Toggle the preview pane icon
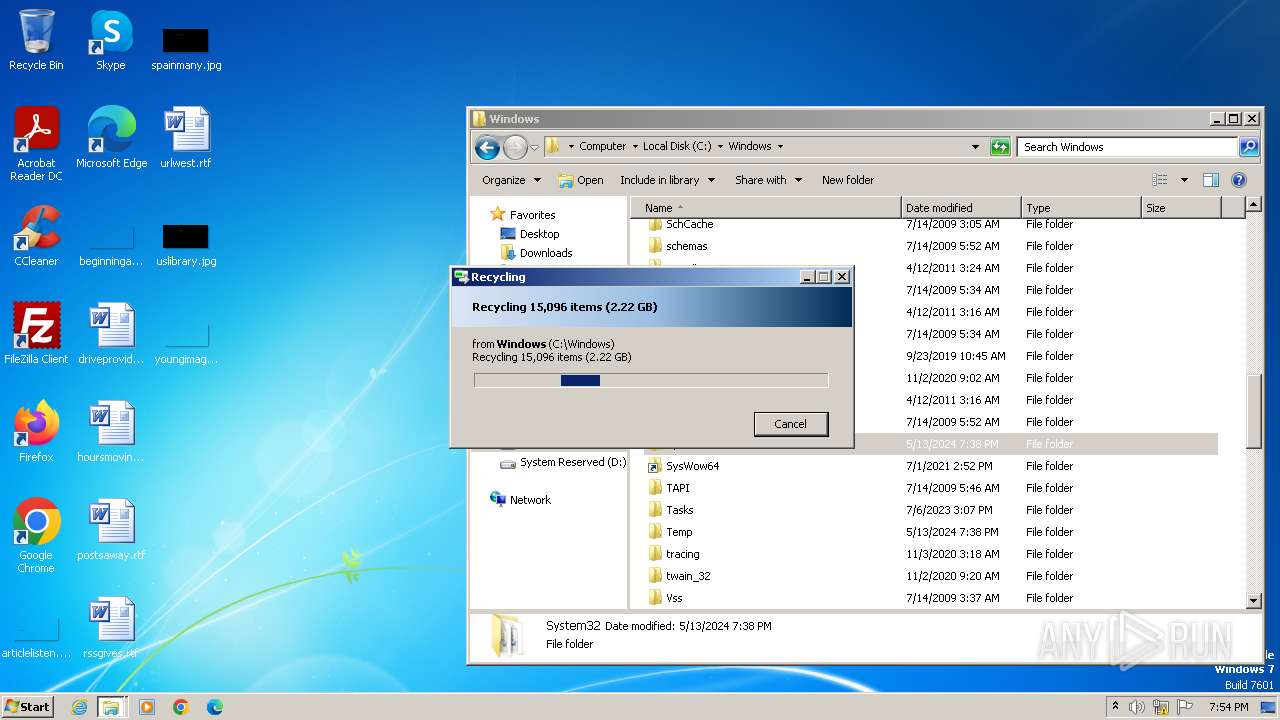This screenshot has width=1280, height=720. 1210,180
